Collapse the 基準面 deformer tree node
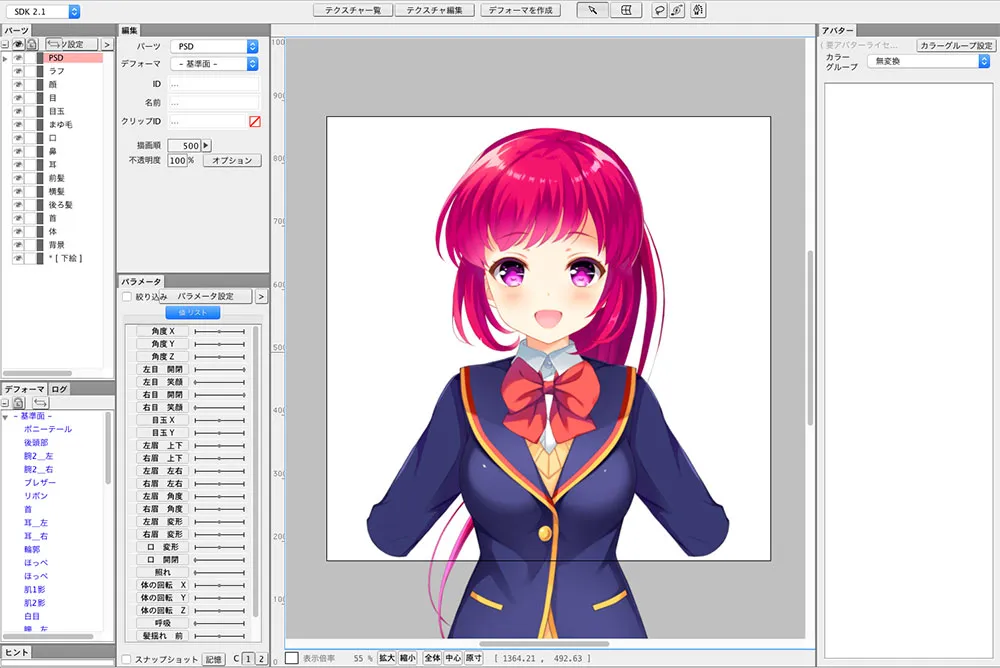The height and width of the screenshot is (668, 1000). [5, 417]
